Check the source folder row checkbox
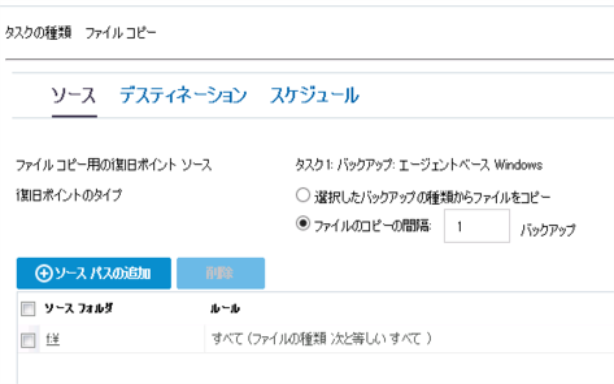Viewport: 614px width, 384px height. click(x=28, y=340)
